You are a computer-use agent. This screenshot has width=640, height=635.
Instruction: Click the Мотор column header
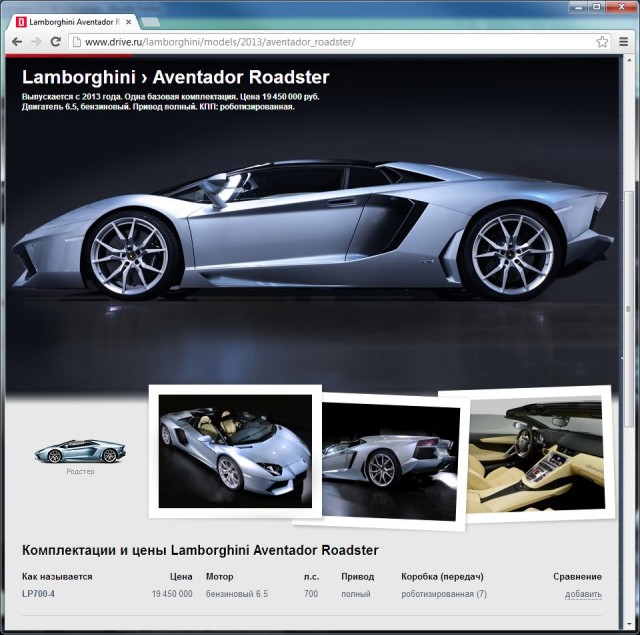pyautogui.click(x=220, y=577)
